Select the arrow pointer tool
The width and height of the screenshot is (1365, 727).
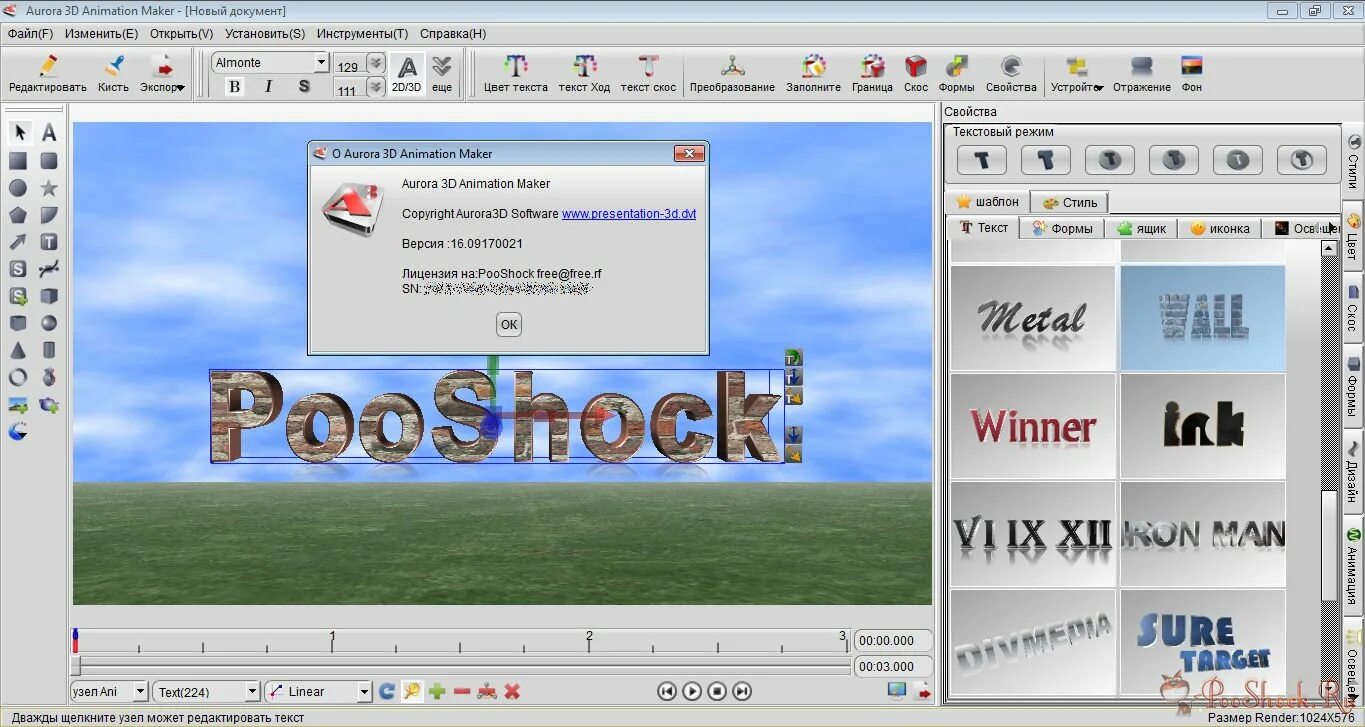click(19, 132)
